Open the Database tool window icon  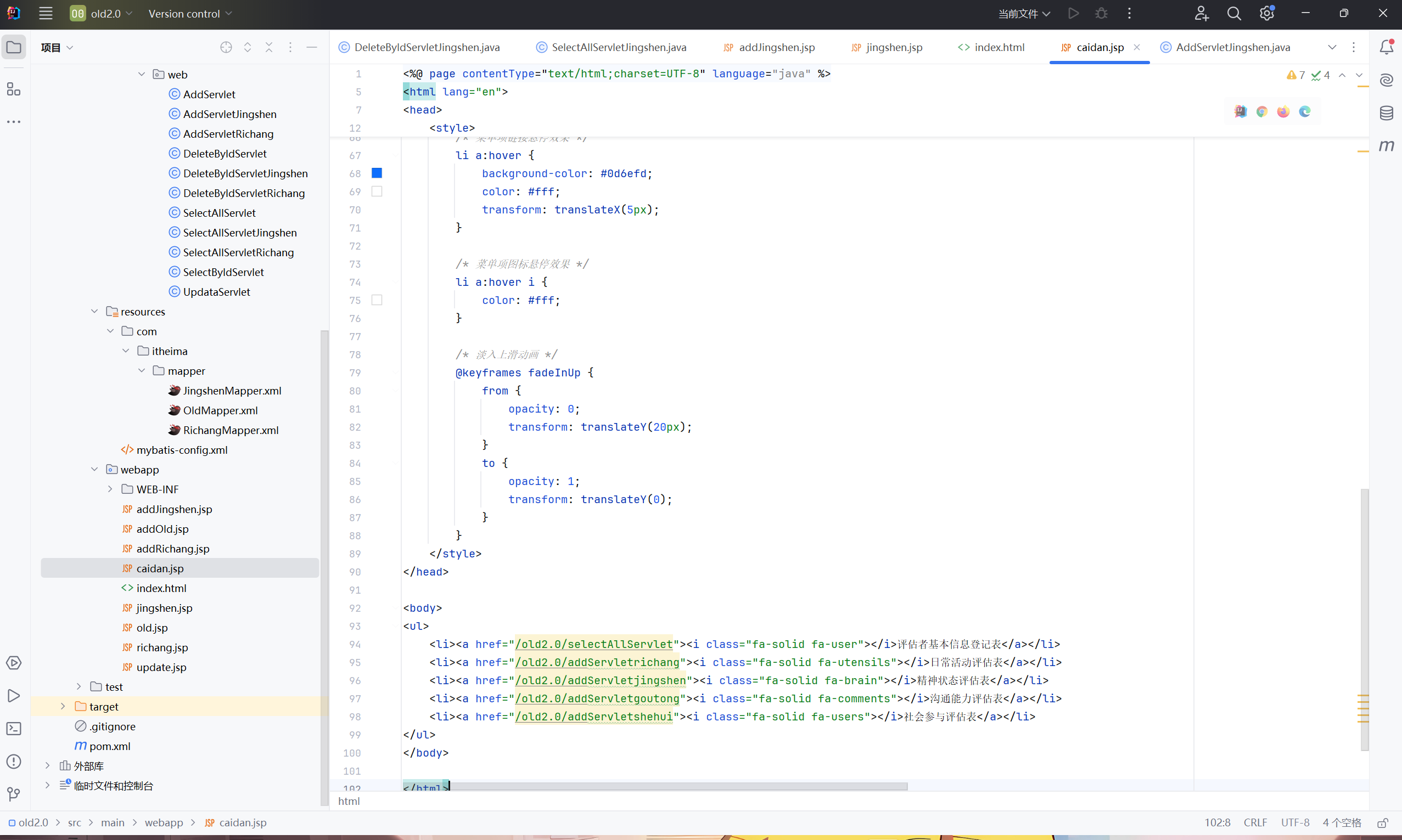[1386, 112]
